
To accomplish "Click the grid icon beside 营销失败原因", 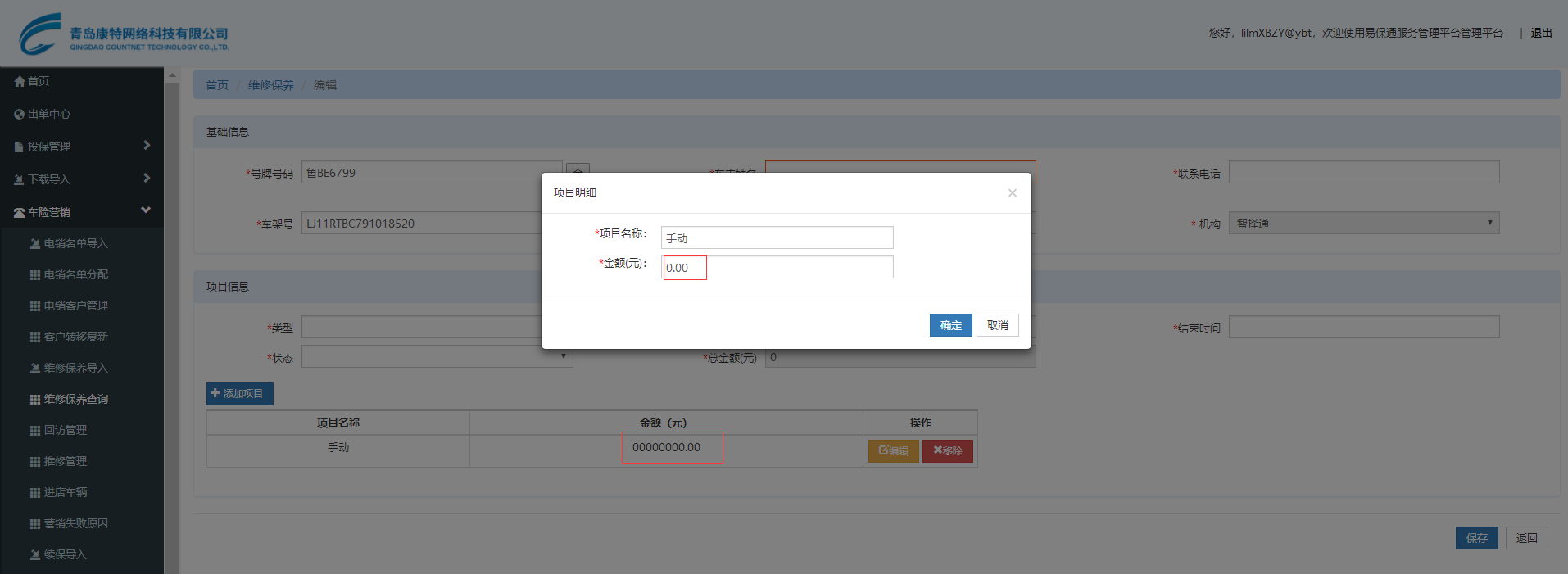I will 35,524.
